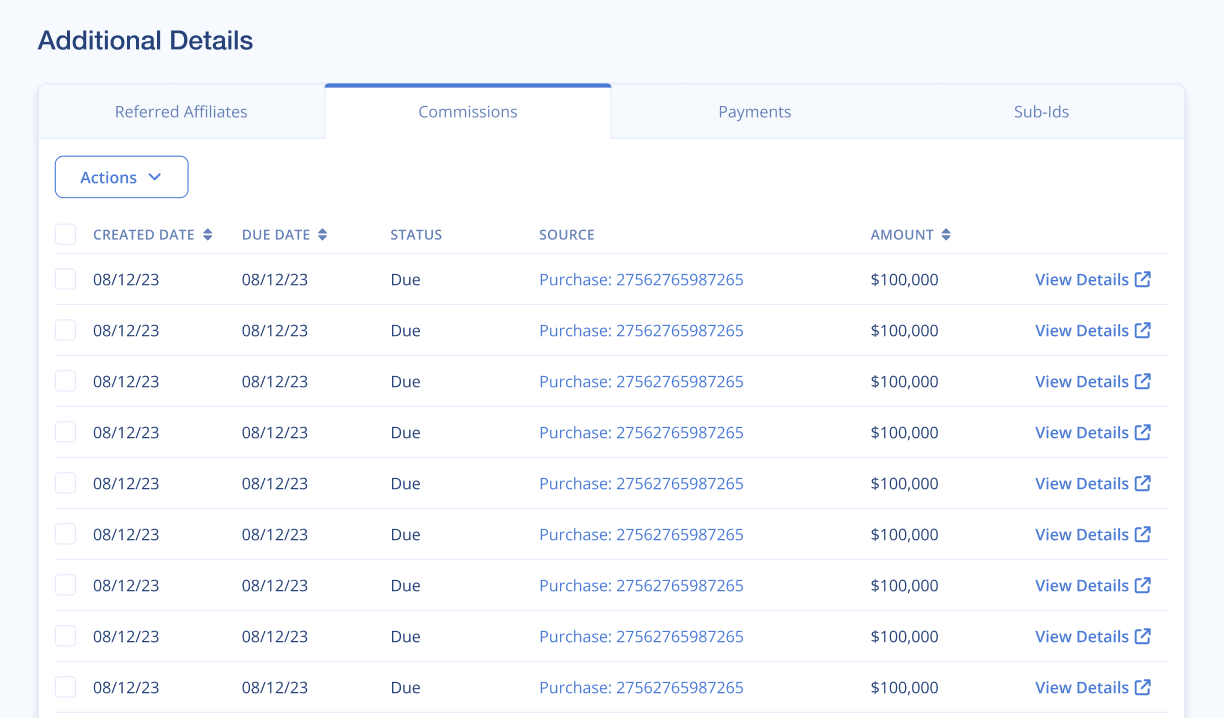Image resolution: width=1224 pixels, height=718 pixels.
Task: Tick the select-all checkbox in table header
Action: coord(65,235)
